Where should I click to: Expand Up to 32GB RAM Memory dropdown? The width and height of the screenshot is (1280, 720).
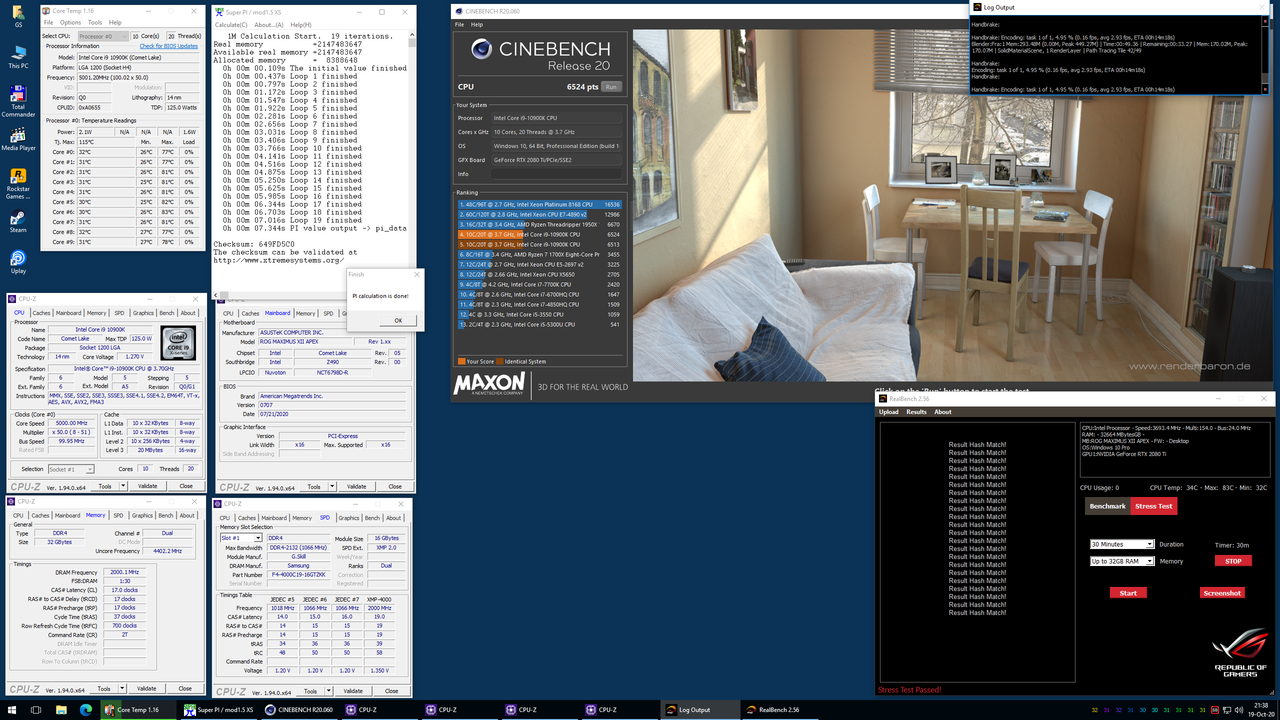pyautogui.click(x=1122, y=561)
